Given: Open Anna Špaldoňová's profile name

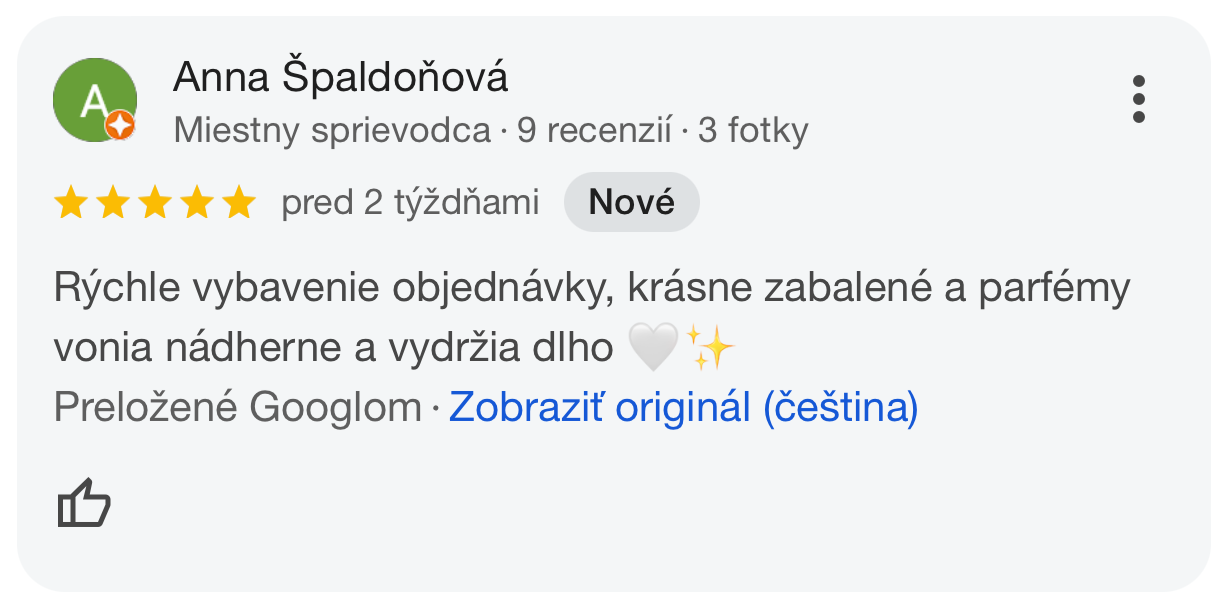Looking at the screenshot, I should pyautogui.click(x=341, y=78).
